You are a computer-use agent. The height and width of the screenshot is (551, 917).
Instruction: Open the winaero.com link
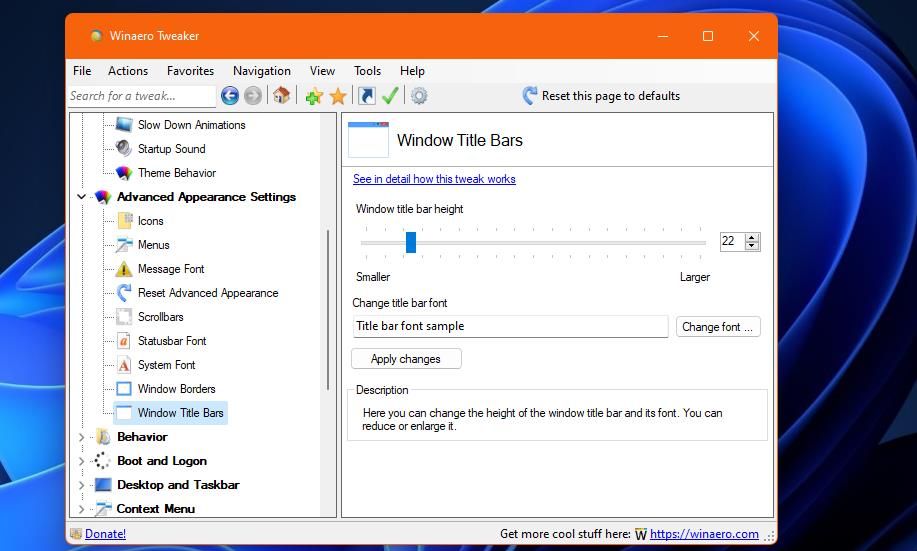(704, 533)
